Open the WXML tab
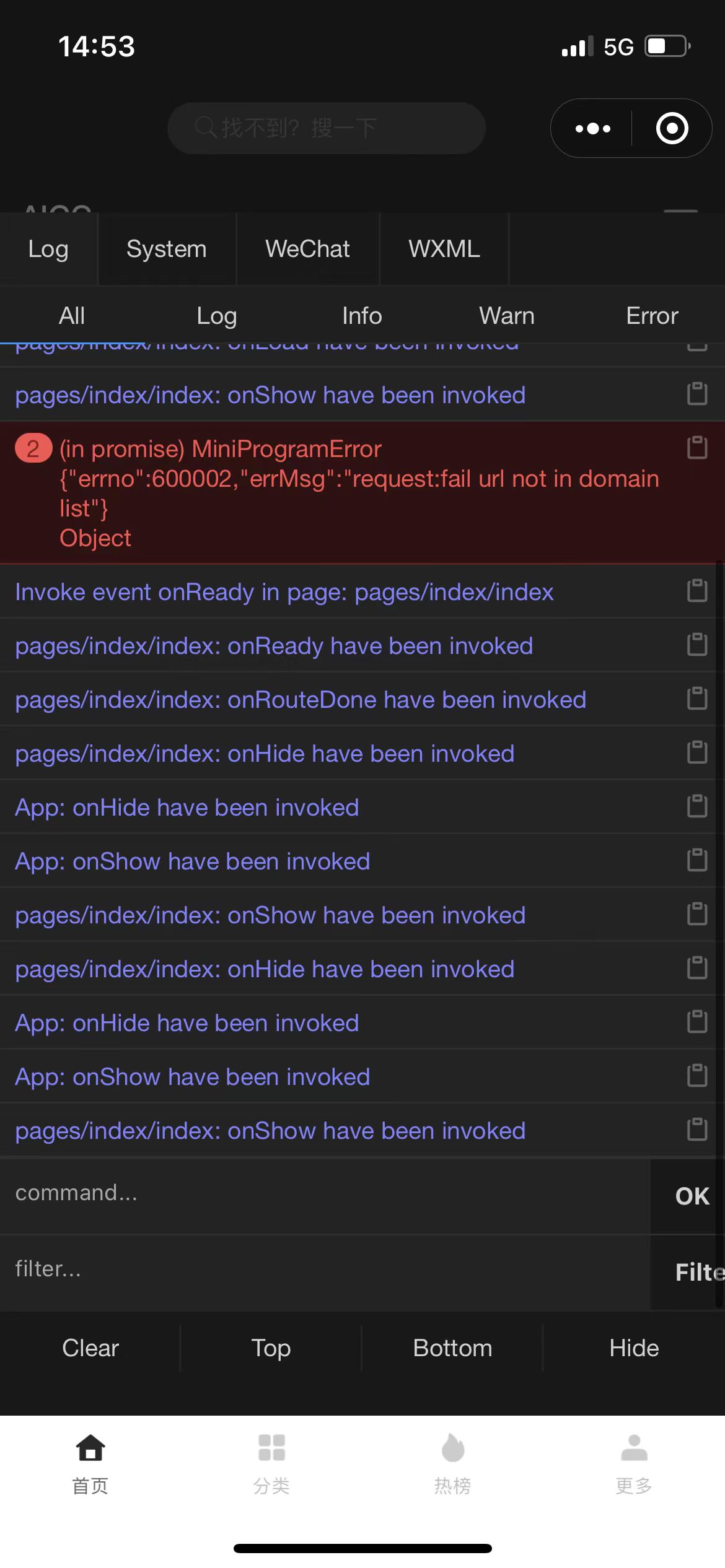The width and height of the screenshot is (725, 1568). (444, 249)
